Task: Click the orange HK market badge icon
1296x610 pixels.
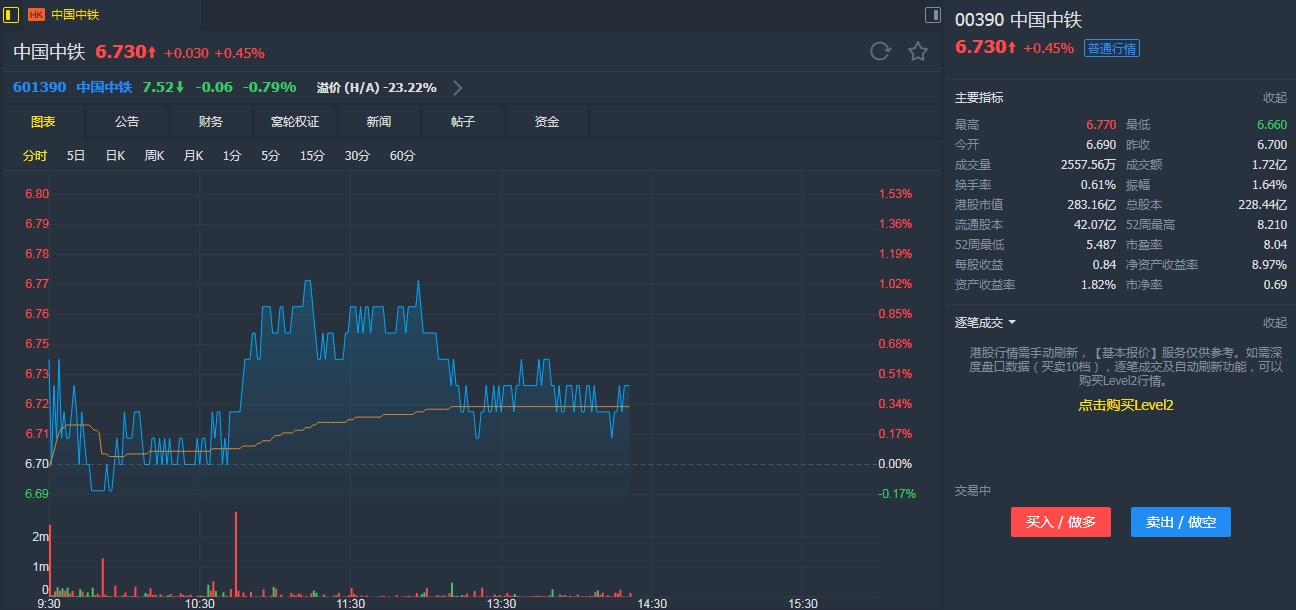Action: pos(36,15)
